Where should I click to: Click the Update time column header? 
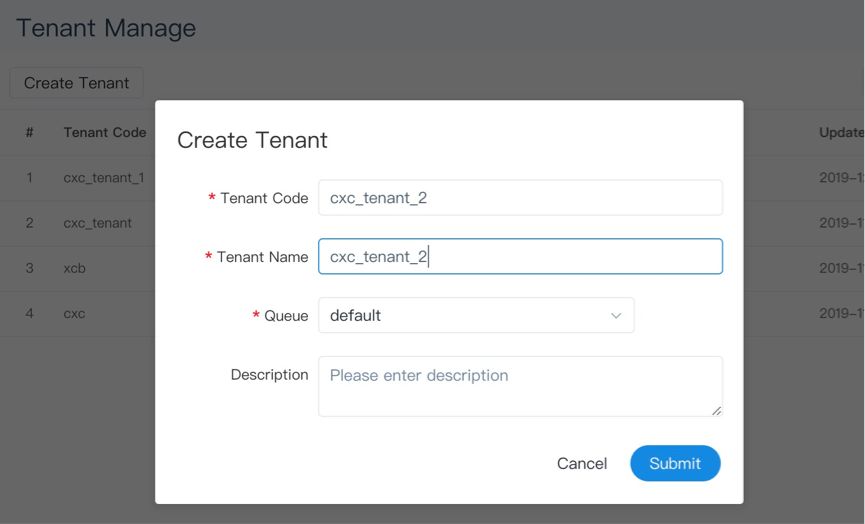[x=841, y=132]
